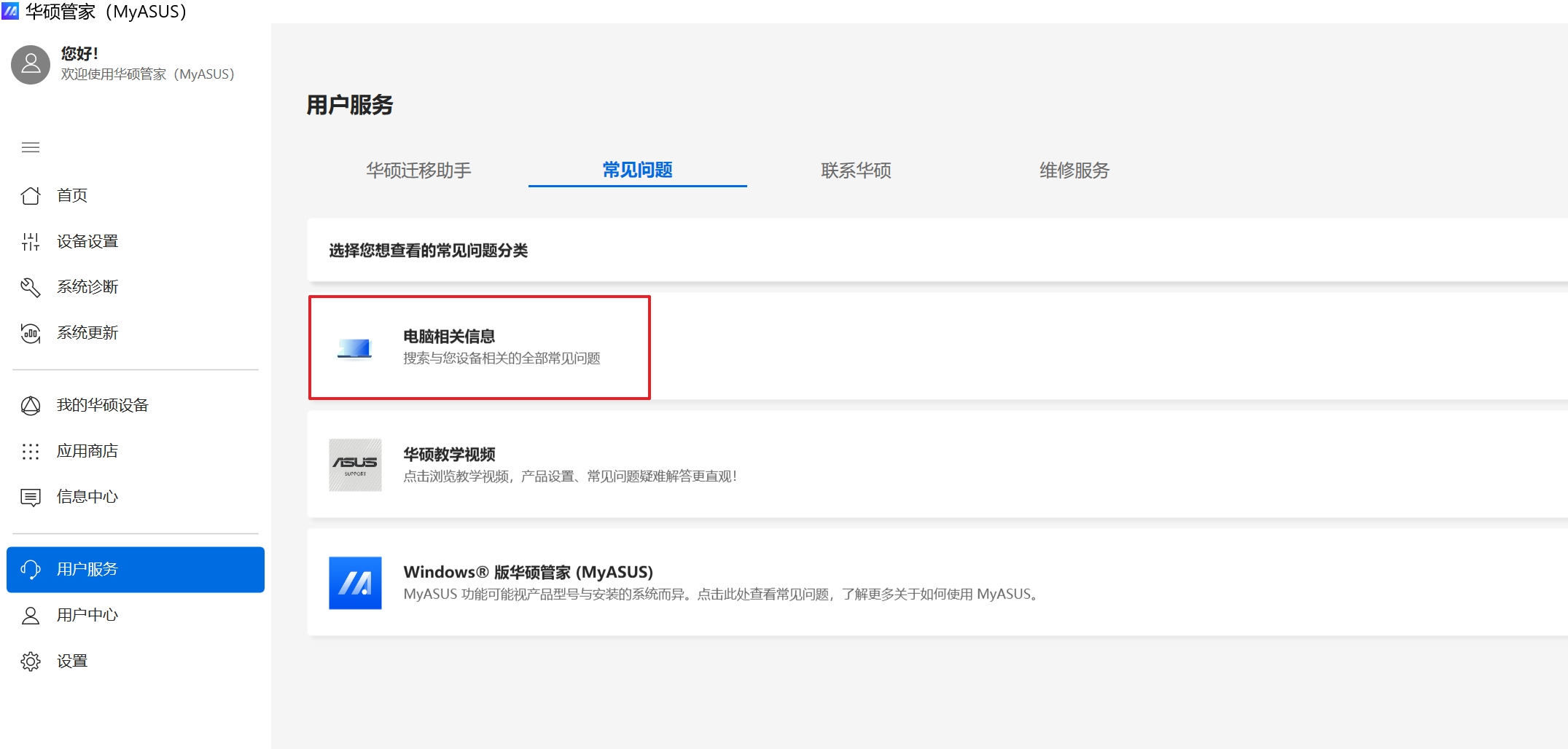Click the settings (设置) gear icon
Image resolution: width=1568 pixels, height=749 pixels.
(31, 661)
